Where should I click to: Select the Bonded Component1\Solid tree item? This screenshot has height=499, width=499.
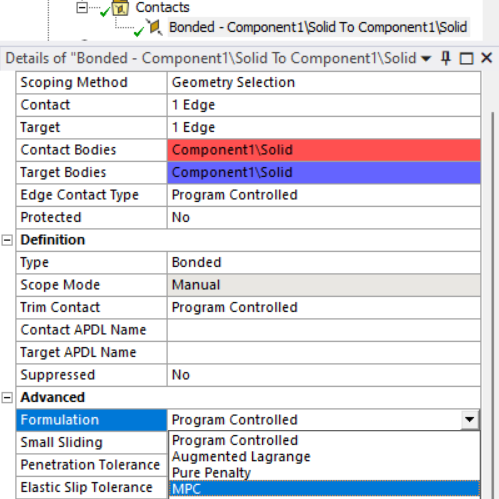tap(318, 27)
